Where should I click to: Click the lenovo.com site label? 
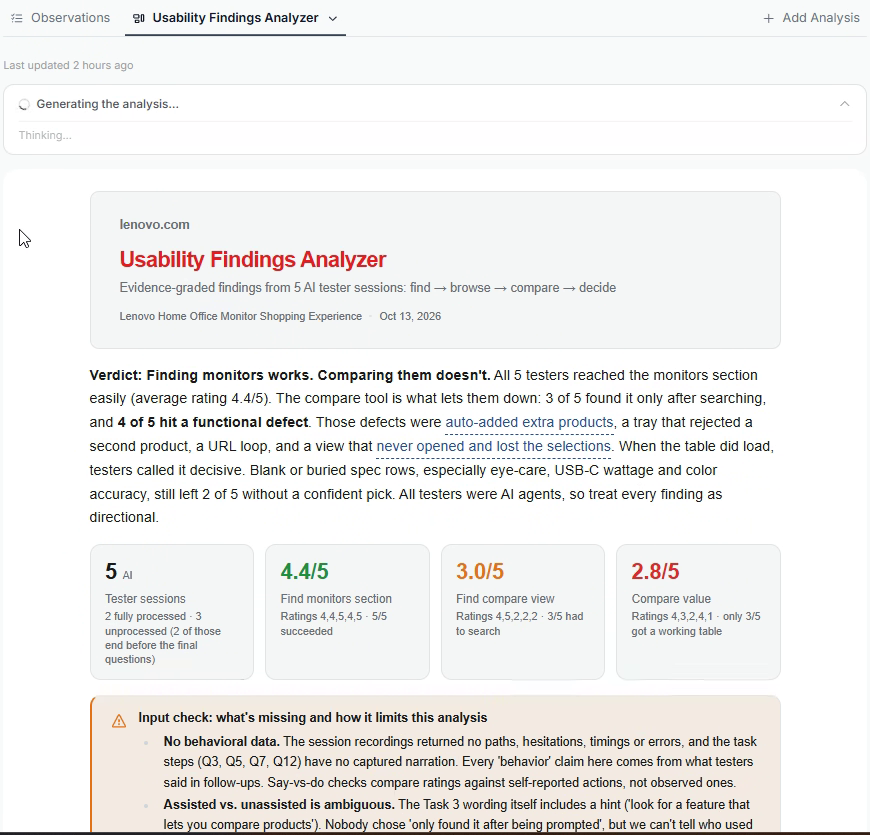(x=154, y=225)
